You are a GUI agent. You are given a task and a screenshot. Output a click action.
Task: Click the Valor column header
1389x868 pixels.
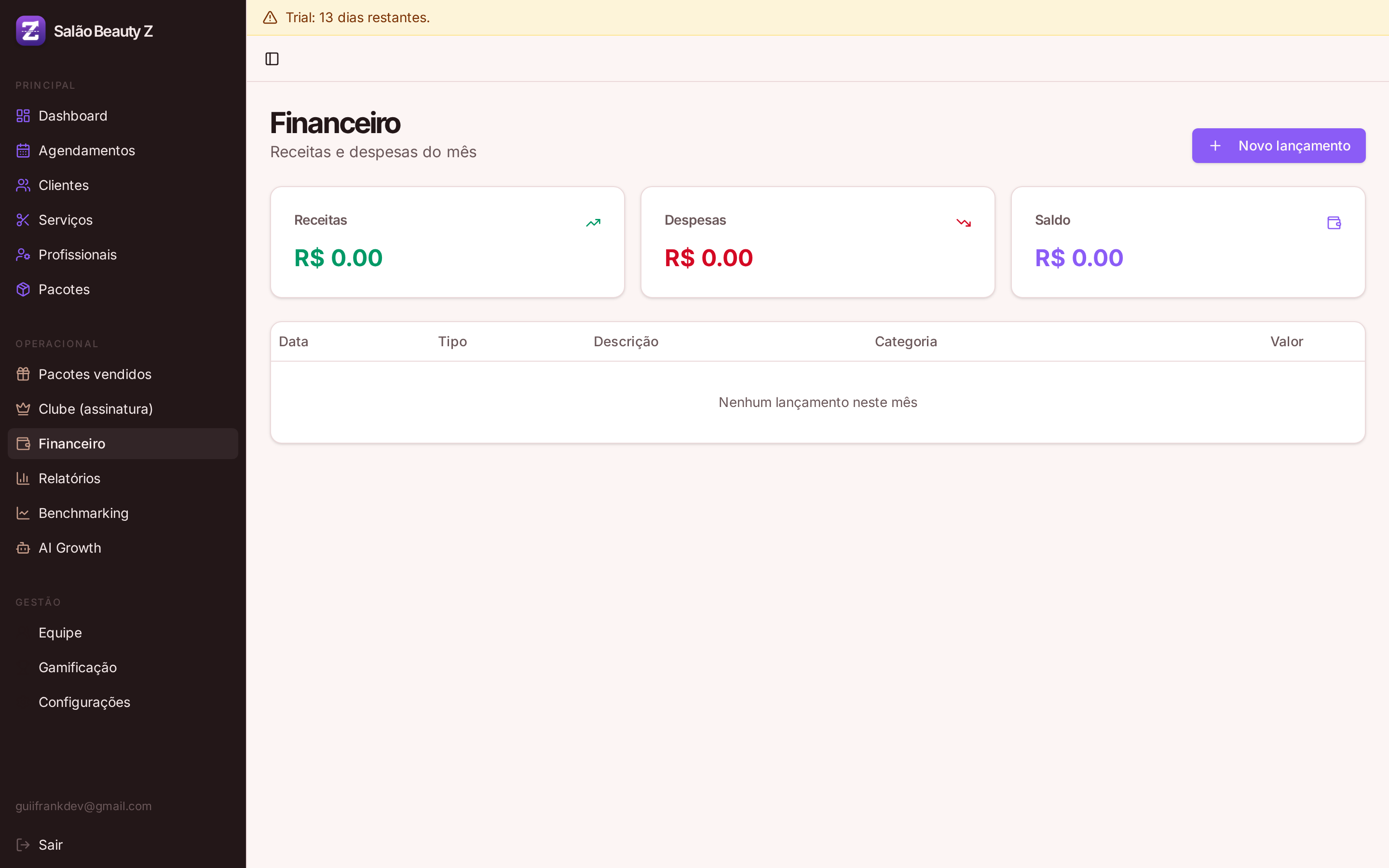(1286, 341)
